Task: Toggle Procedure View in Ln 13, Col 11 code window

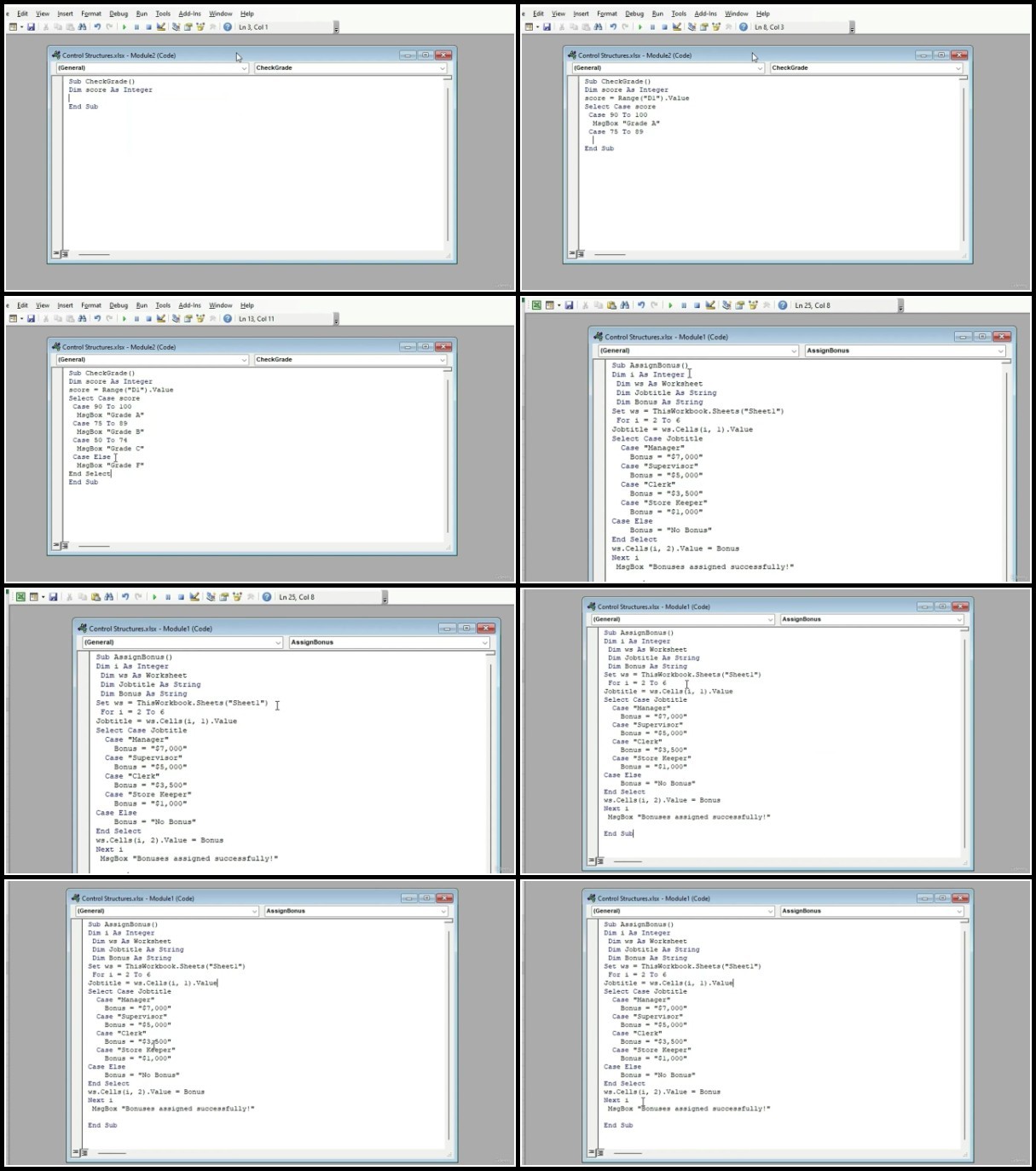Action: [56, 546]
